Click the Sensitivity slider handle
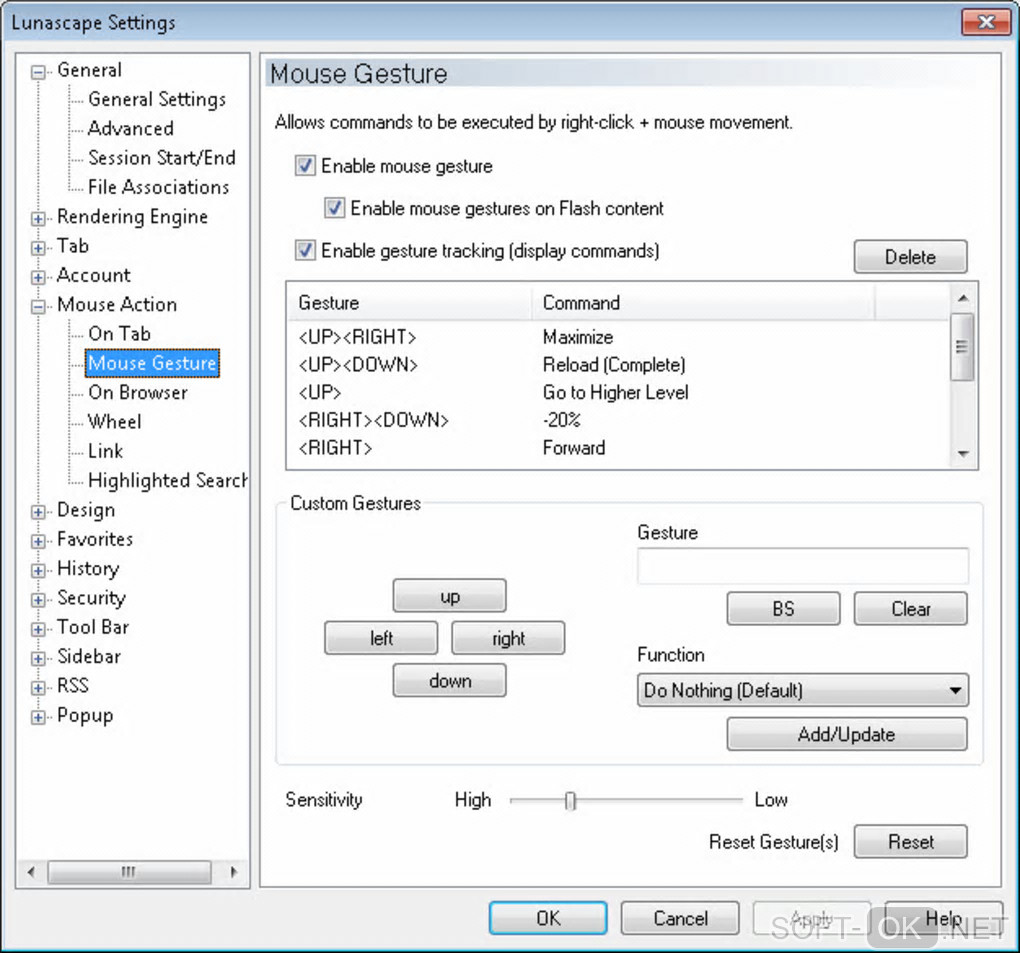This screenshot has width=1020, height=953. click(x=570, y=801)
